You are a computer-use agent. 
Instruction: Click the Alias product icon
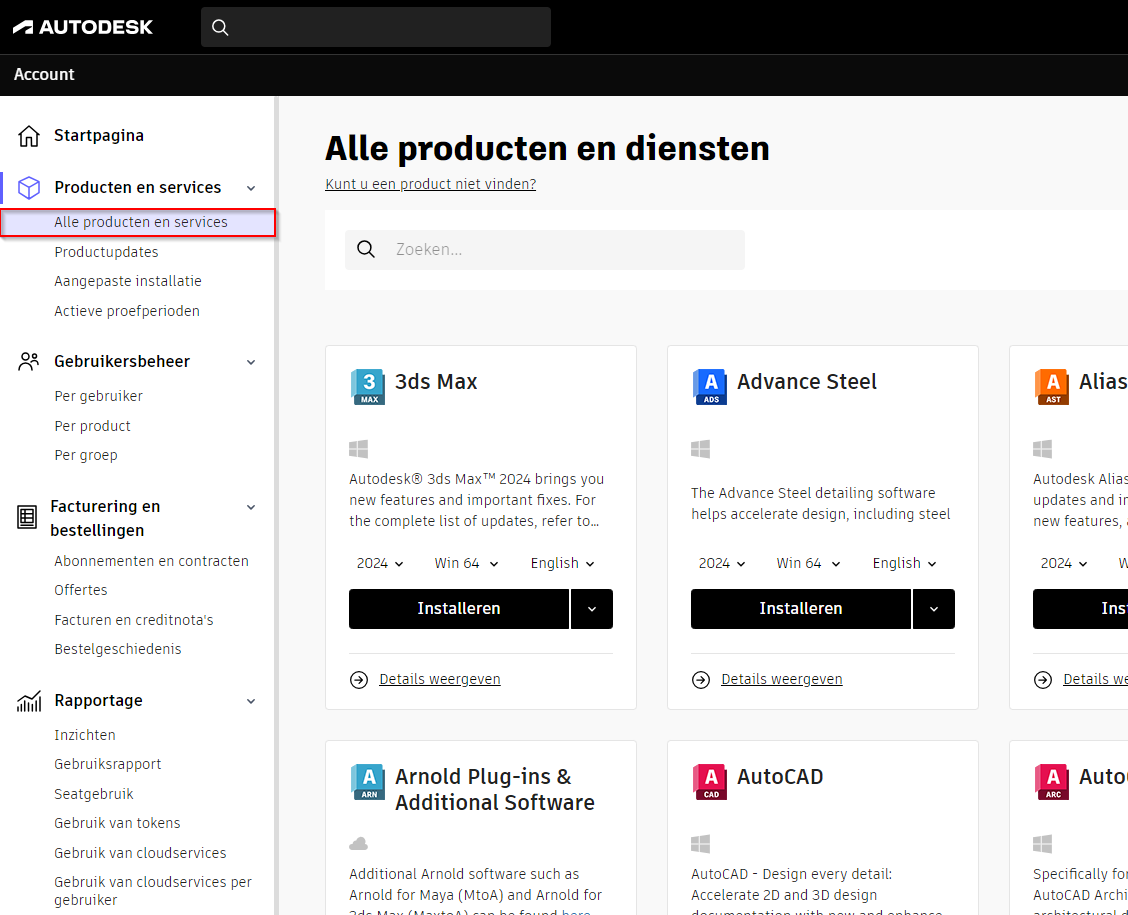[1052, 387]
